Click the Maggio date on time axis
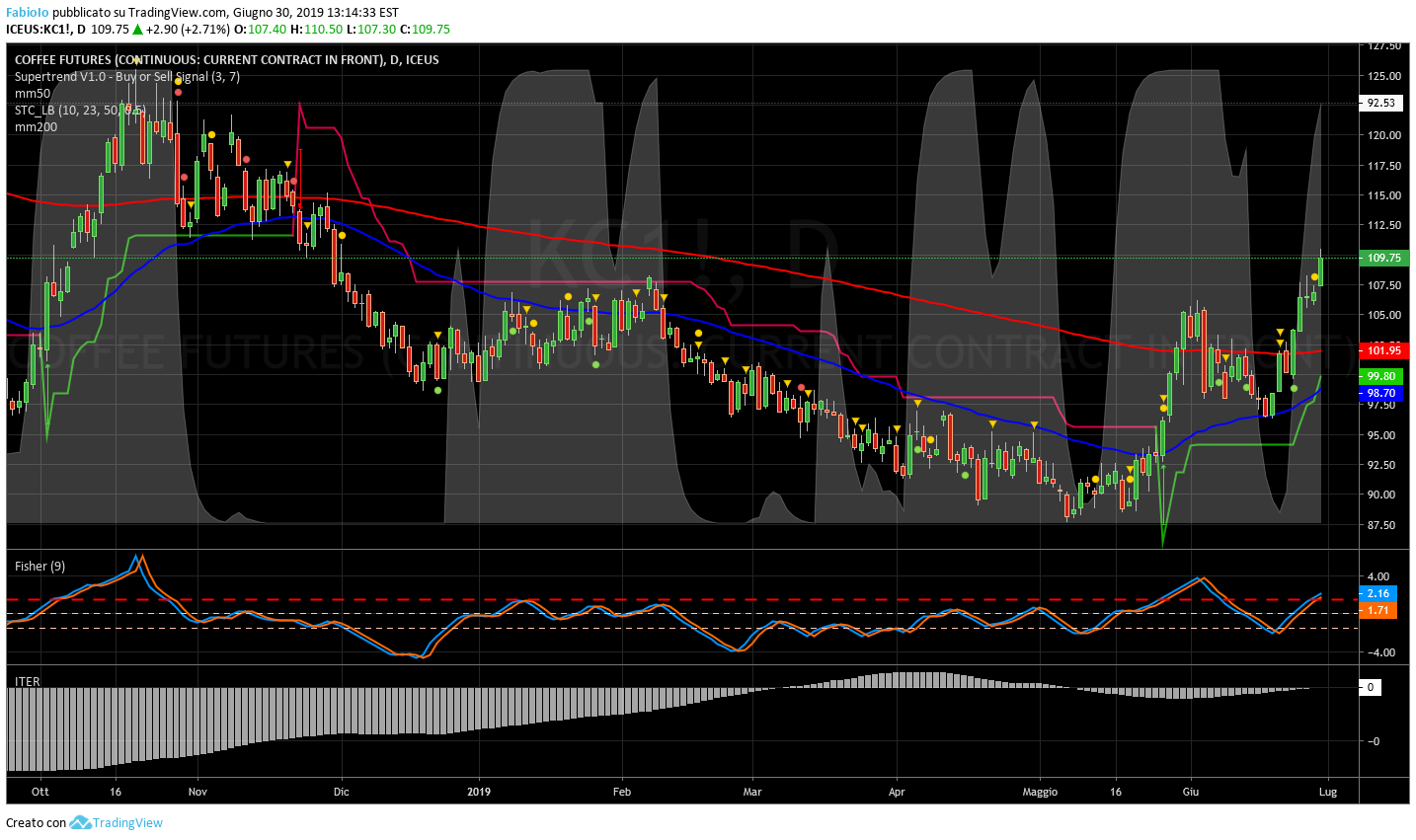 [x=1040, y=792]
